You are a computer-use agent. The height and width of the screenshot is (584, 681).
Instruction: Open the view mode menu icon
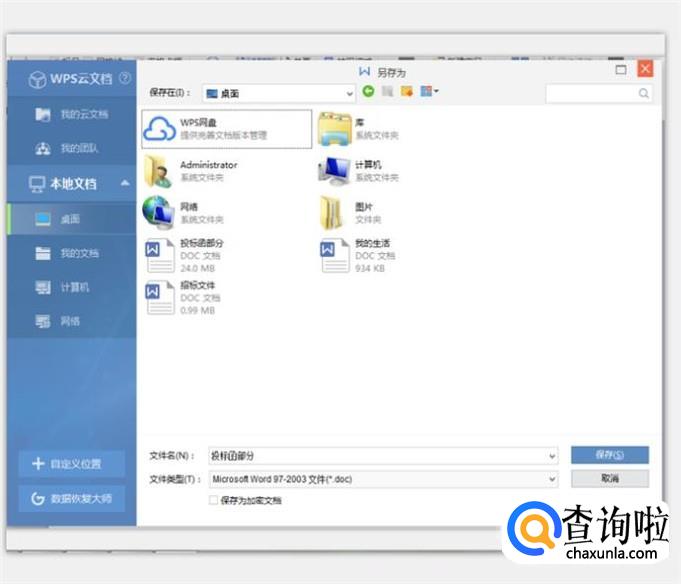click(x=429, y=91)
